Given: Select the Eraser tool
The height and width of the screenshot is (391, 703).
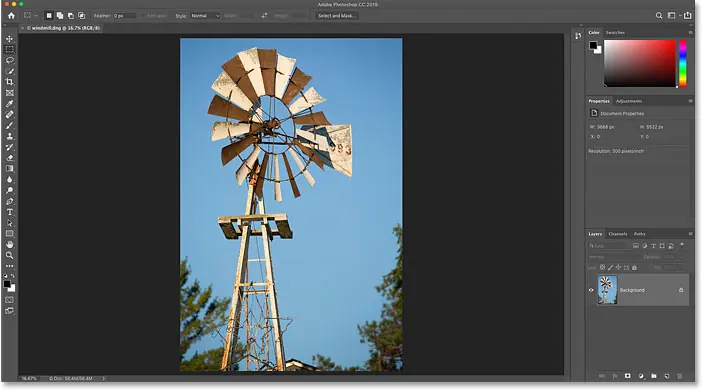Looking at the screenshot, I should coord(9,158).
